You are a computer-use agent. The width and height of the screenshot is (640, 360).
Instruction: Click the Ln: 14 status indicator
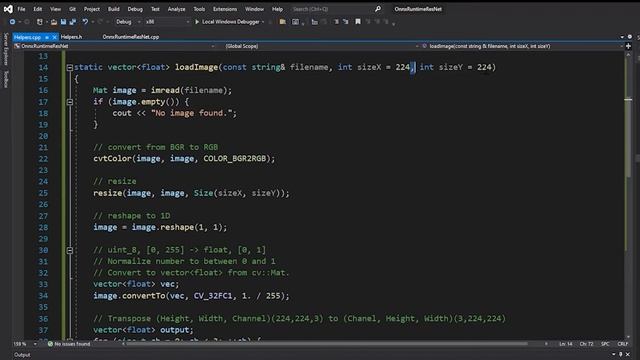(x=565, y=344)
